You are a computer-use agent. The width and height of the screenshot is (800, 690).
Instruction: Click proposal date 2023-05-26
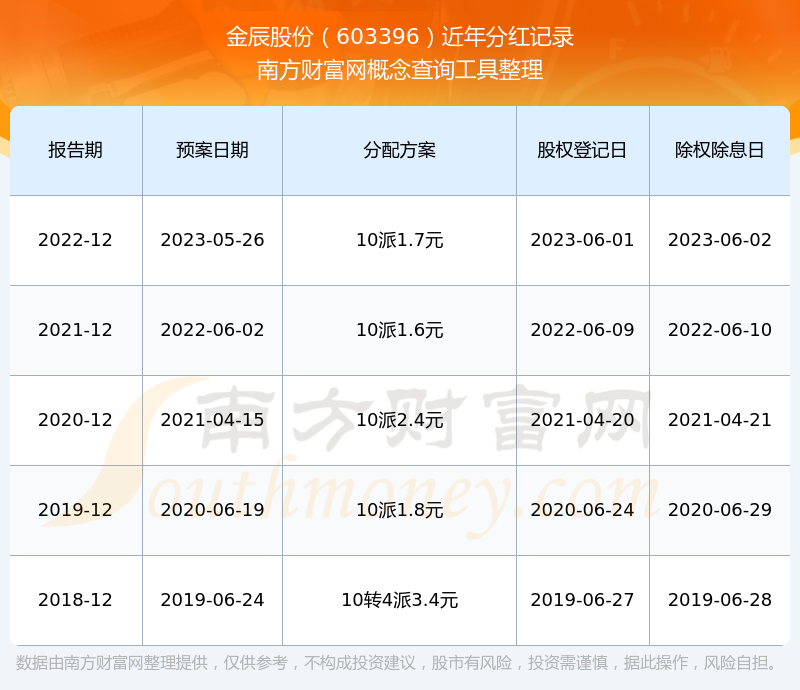pos(212,240)
